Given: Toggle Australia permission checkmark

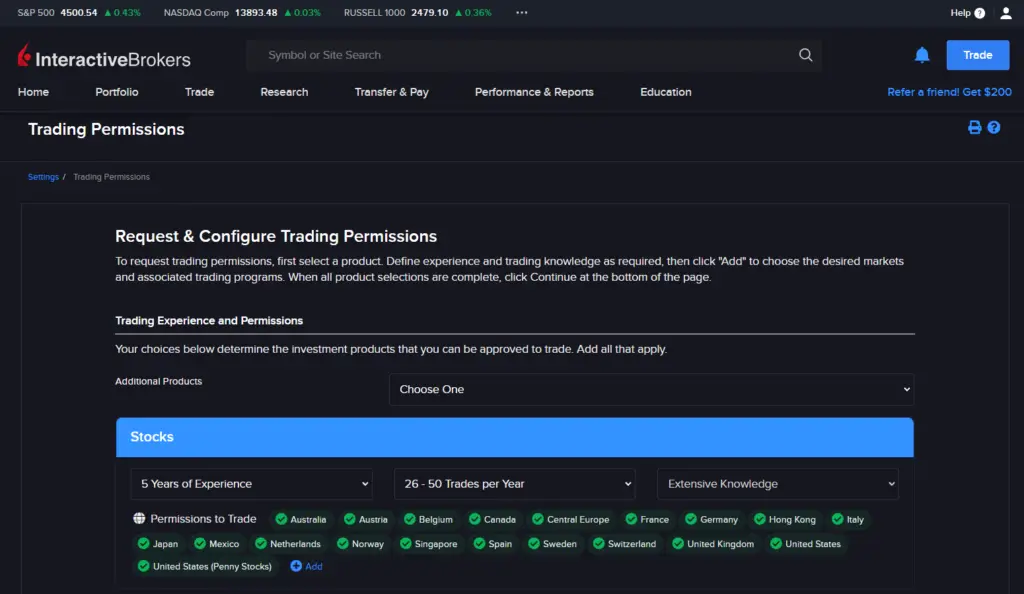Looking at the screenshot, I should (x=281, y=519).
